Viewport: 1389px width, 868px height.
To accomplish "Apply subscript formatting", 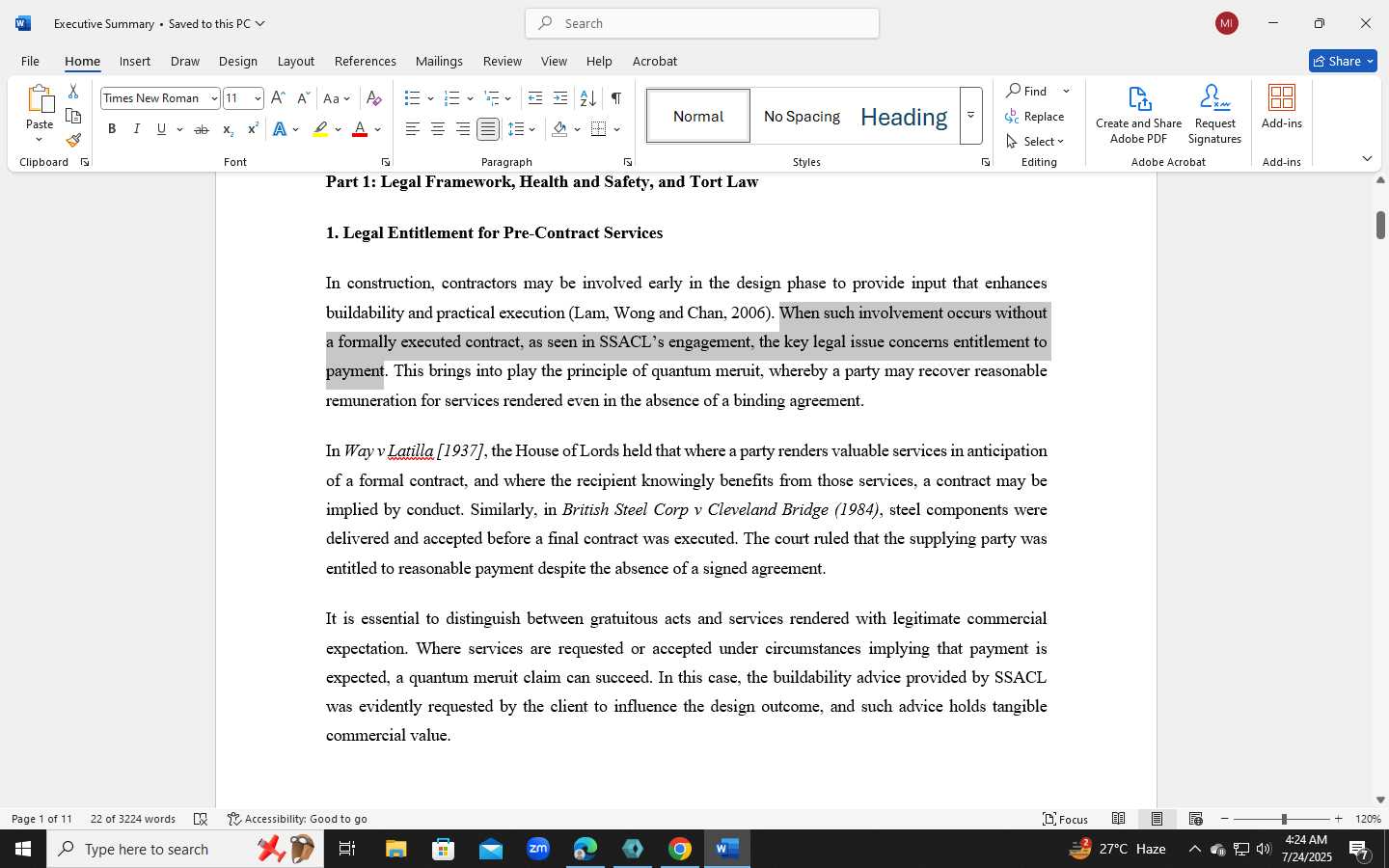I will click(x=227, y=129).
